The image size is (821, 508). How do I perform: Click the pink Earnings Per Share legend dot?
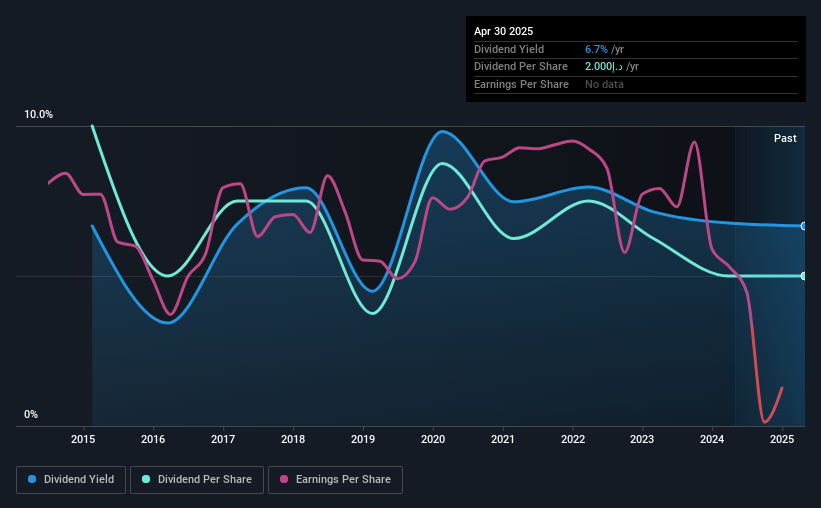coord(284,479)
